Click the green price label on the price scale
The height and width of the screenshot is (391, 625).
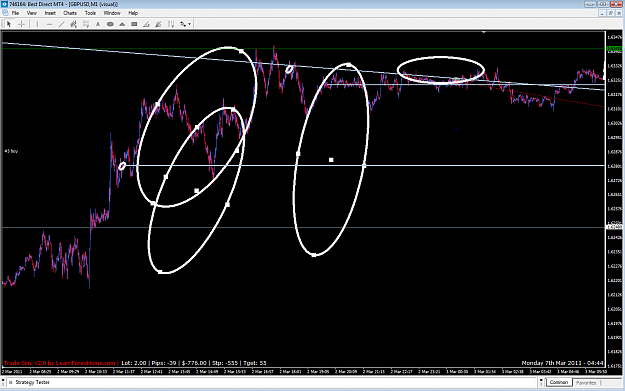click(x=614, y=49)
